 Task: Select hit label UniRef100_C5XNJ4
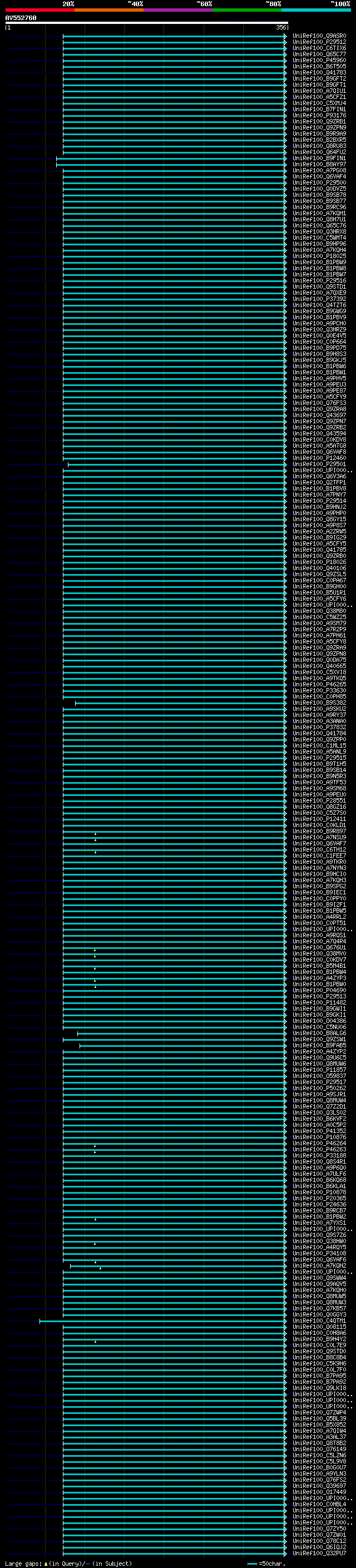point(319,103)
